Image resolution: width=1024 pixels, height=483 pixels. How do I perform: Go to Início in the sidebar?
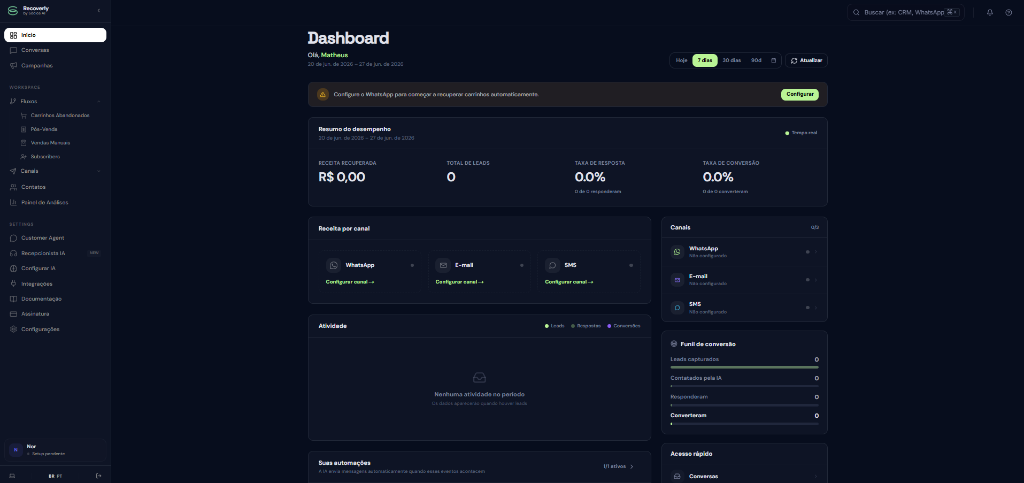point(55,35)
